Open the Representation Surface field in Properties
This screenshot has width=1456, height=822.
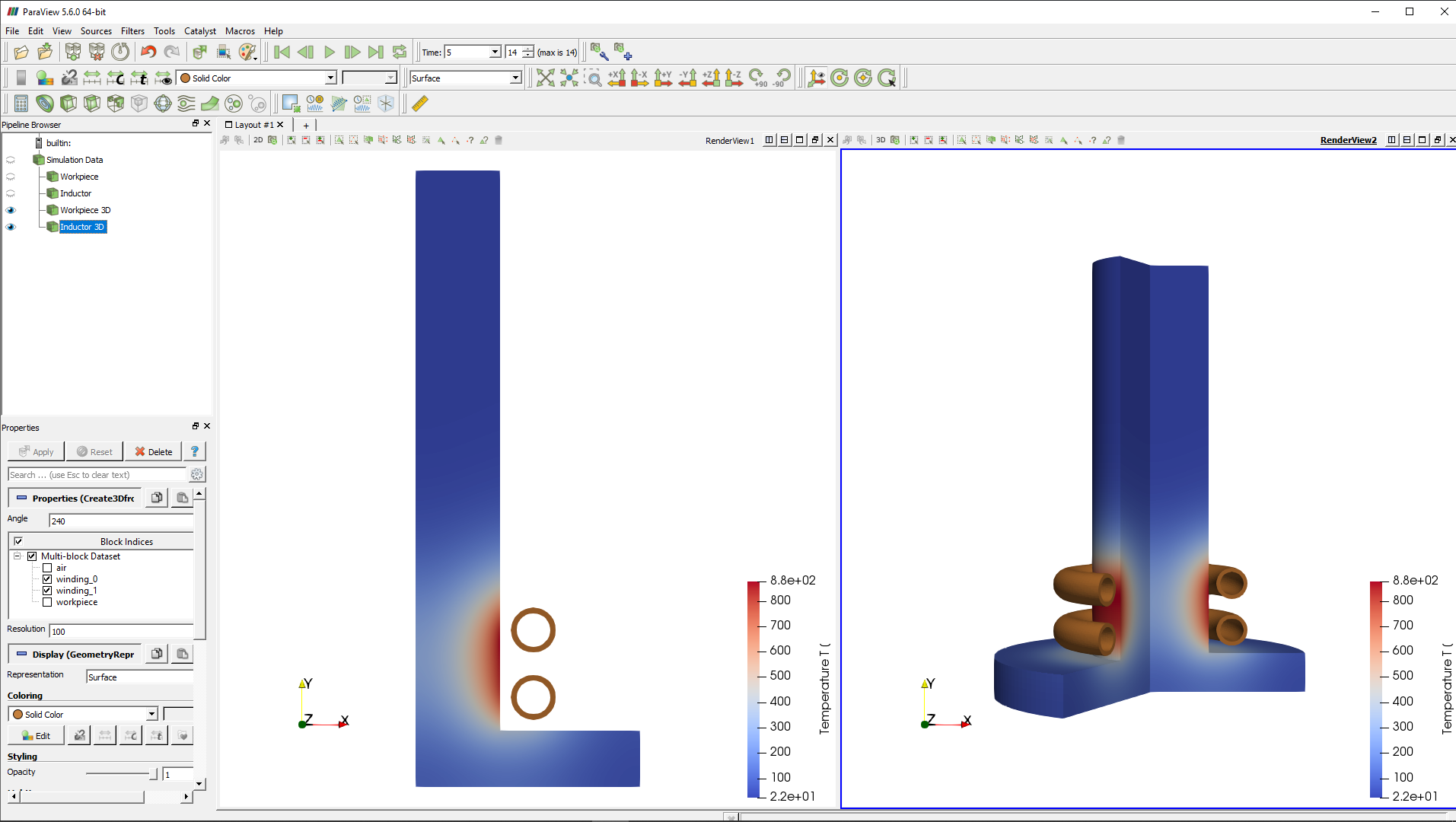pos(139,677)
